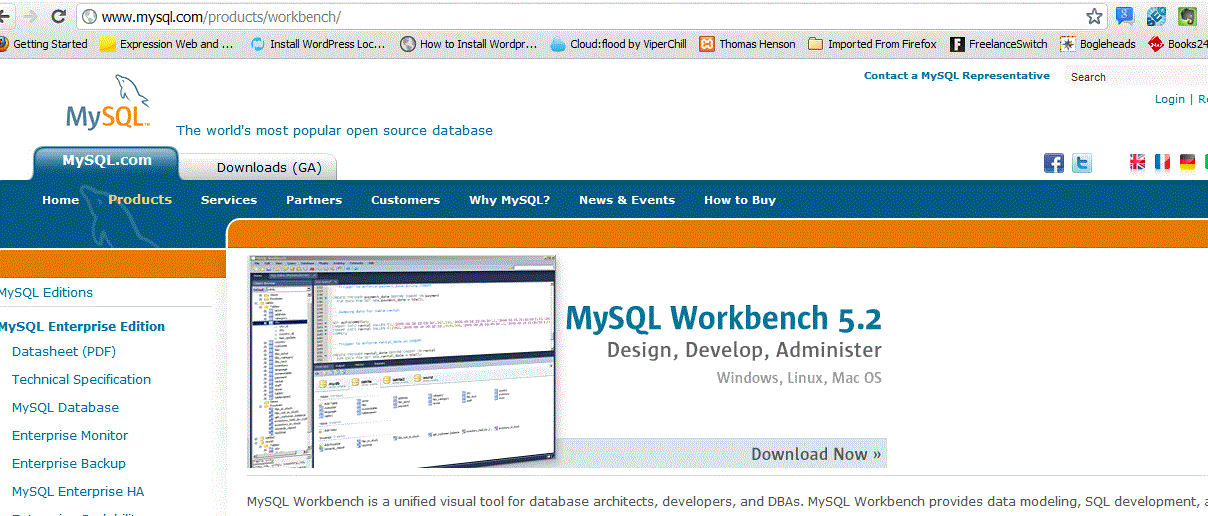
Task: Open the Expression Web bookmark
Action: pos(167,44)
